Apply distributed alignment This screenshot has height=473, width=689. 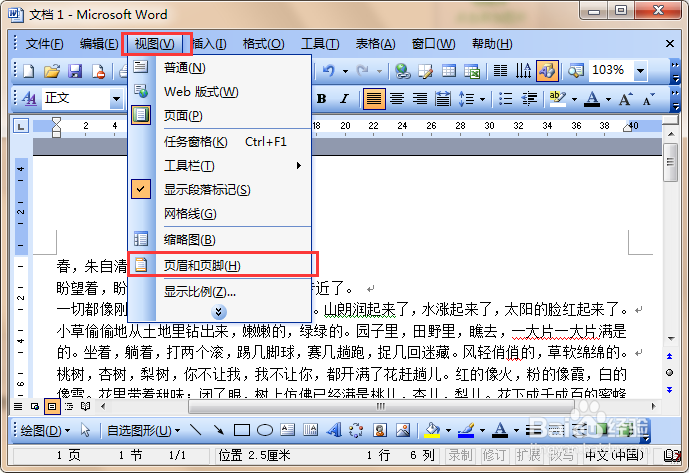tap(442, 99)
